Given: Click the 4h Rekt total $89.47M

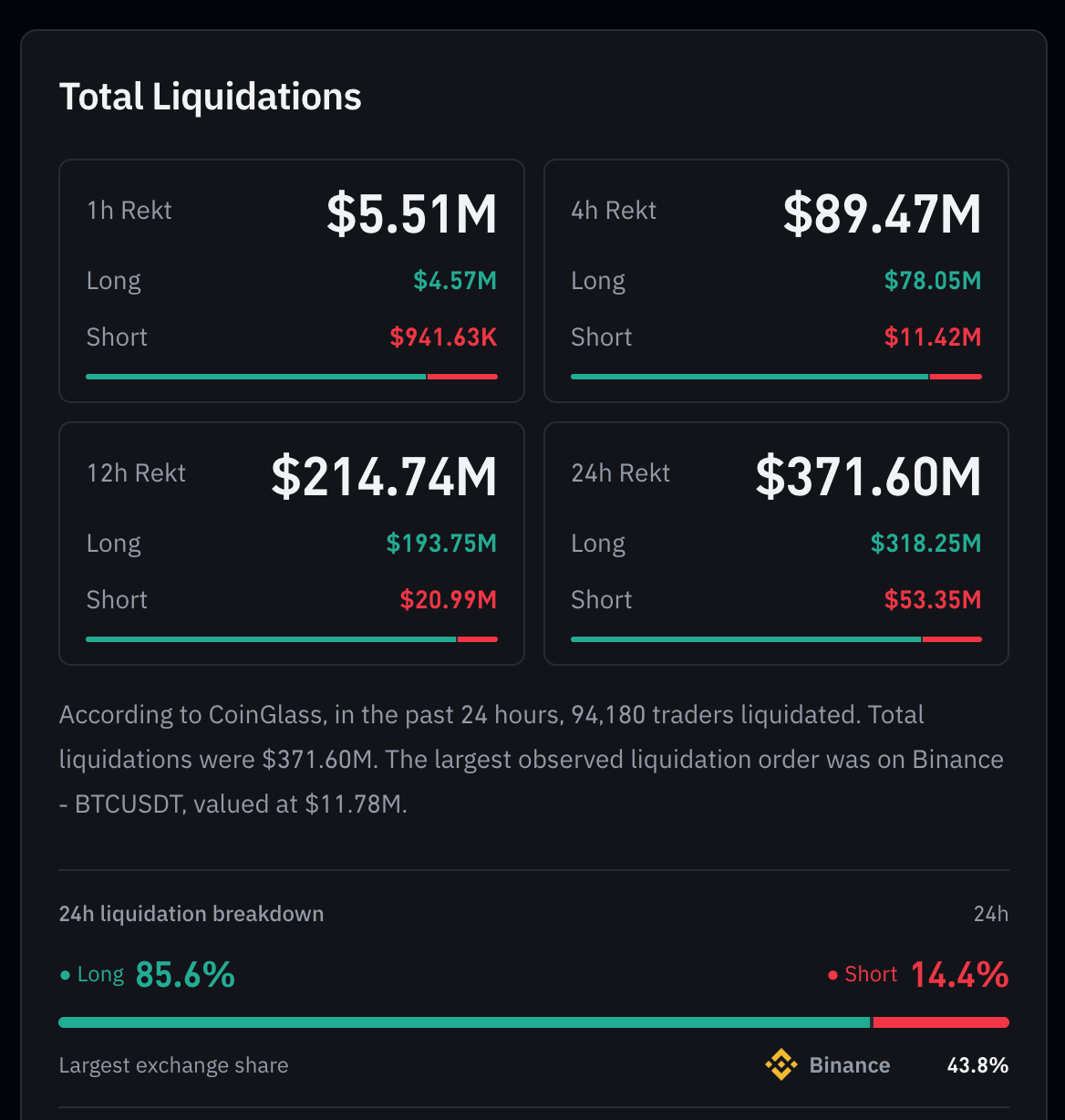Looking at the screenshot, I should pos(883,214).
